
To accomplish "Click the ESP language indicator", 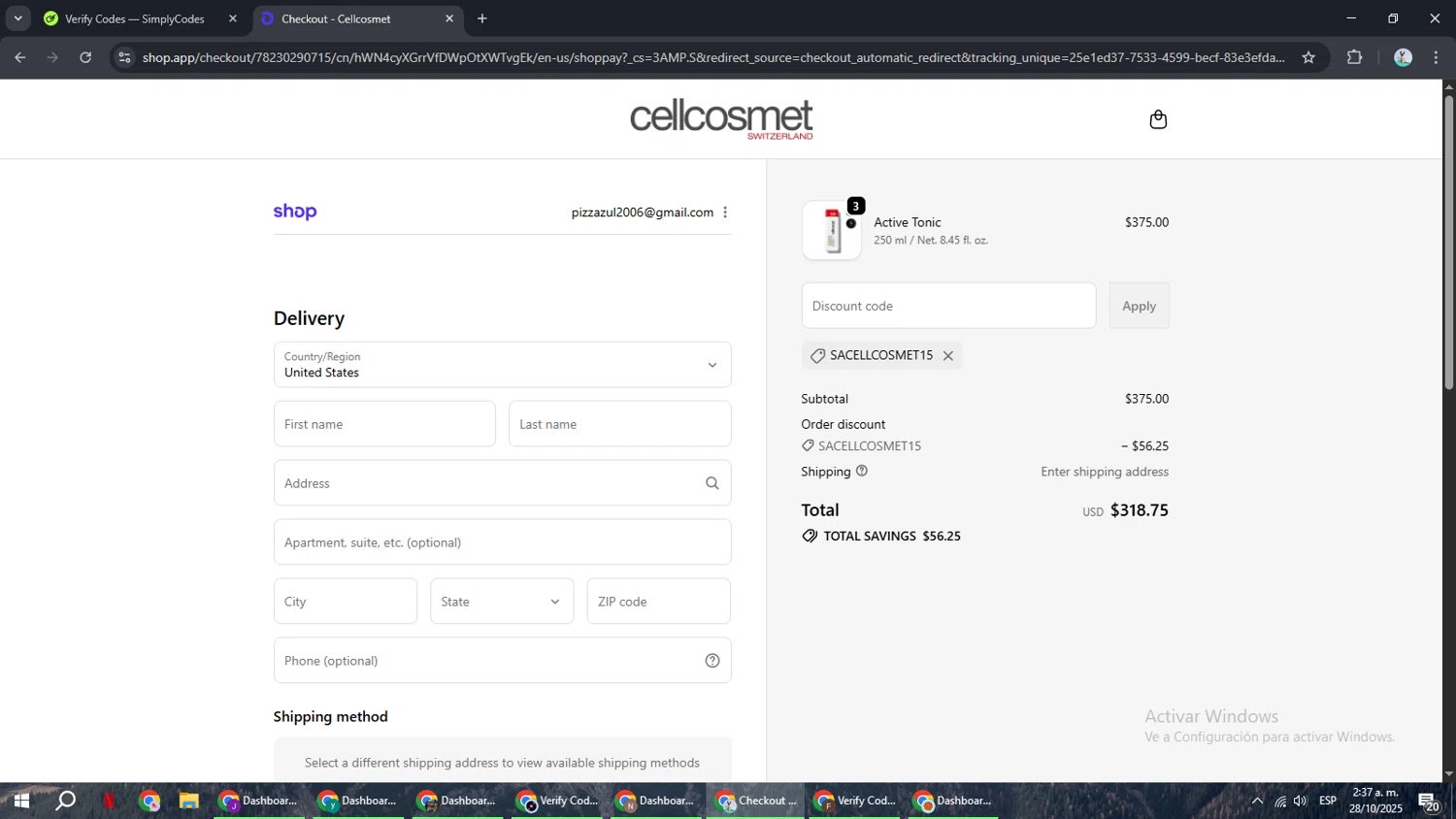I will coord(1328,801).
